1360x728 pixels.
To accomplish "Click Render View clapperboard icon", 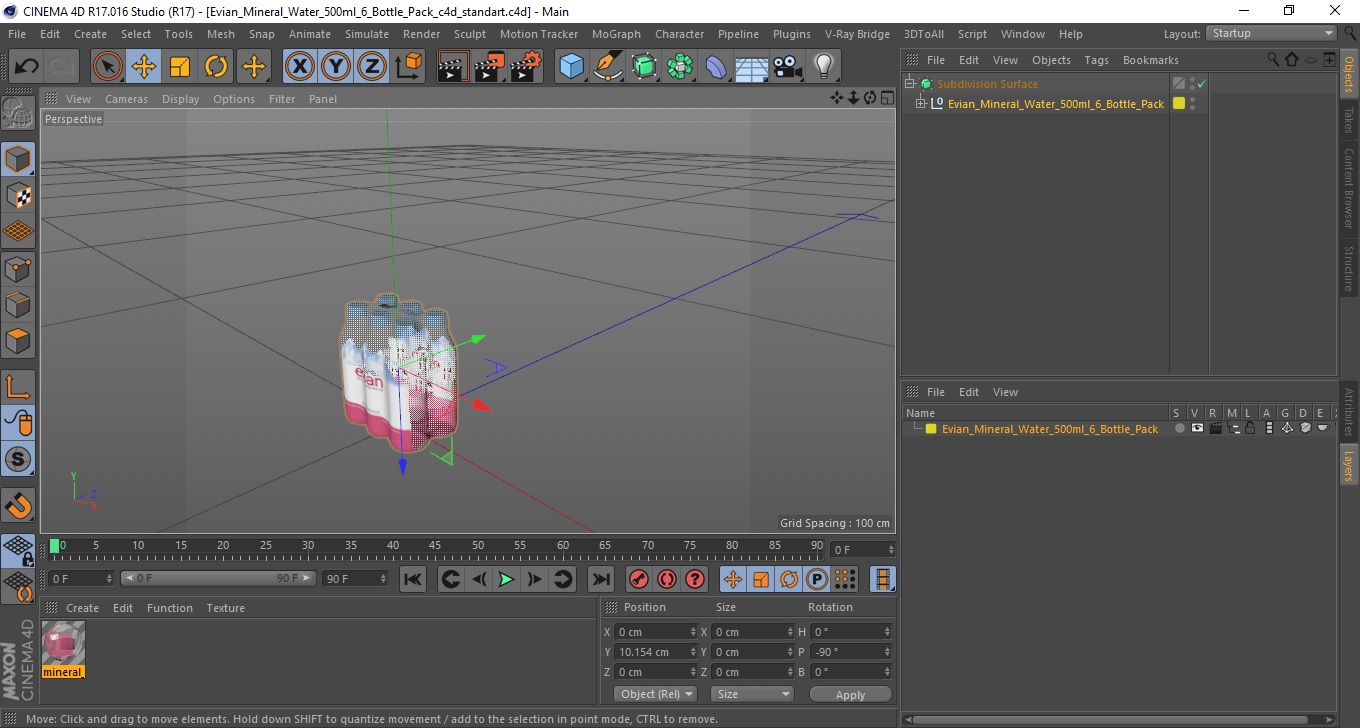I will click(x=453, y=67).
